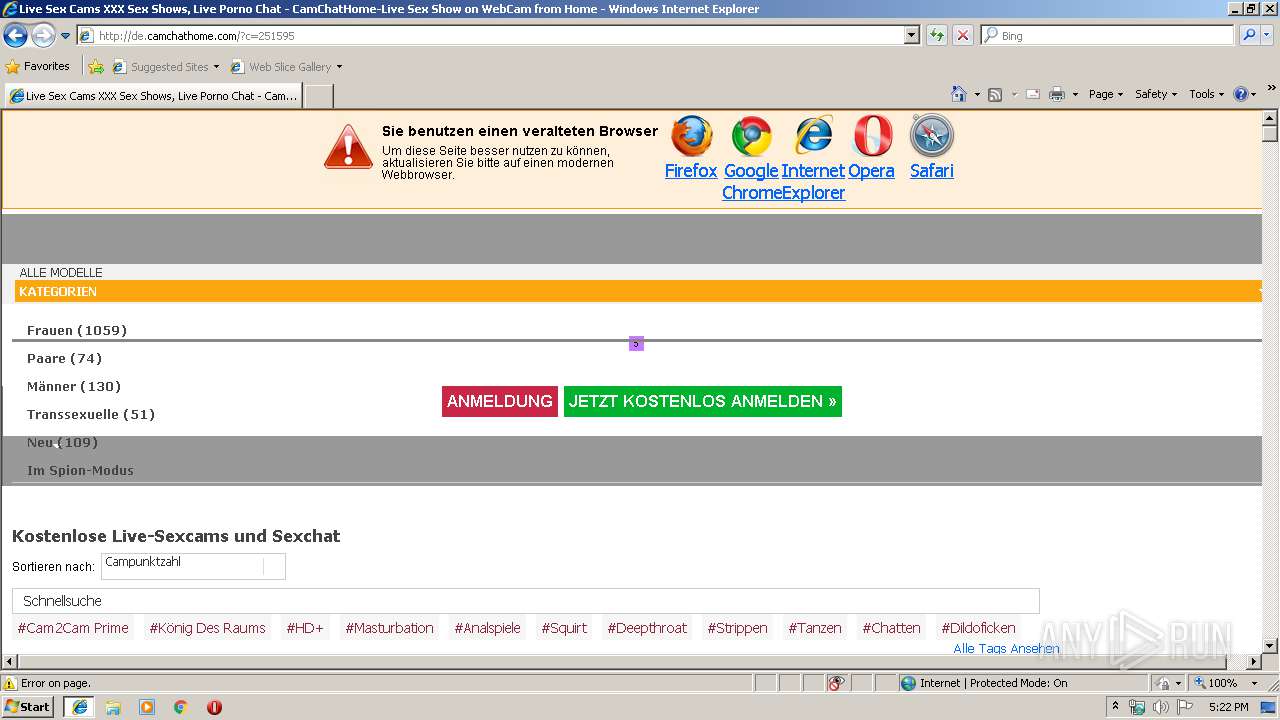1280x720 pixels.
Task: Open the Safety menu
Action: pos(1156,94)
